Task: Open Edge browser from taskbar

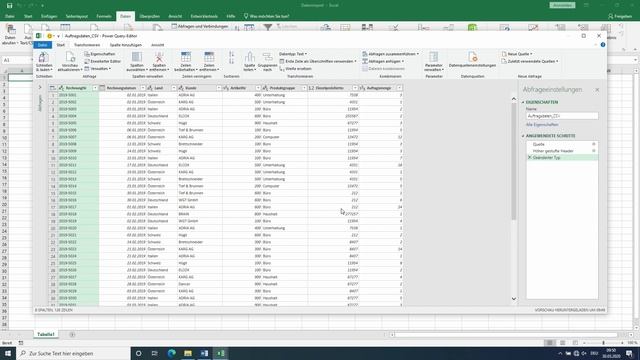Action: point(171,353)
